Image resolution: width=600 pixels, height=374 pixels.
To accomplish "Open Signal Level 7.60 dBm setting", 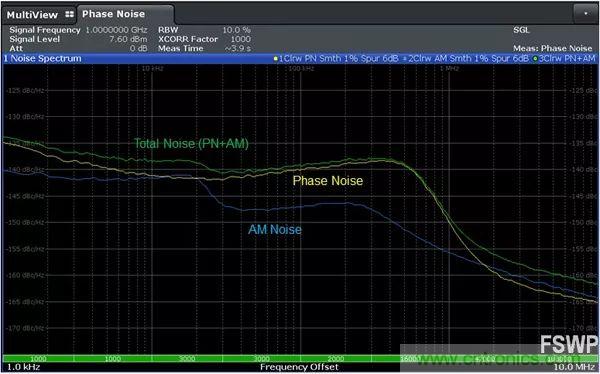I will (78, 39).
